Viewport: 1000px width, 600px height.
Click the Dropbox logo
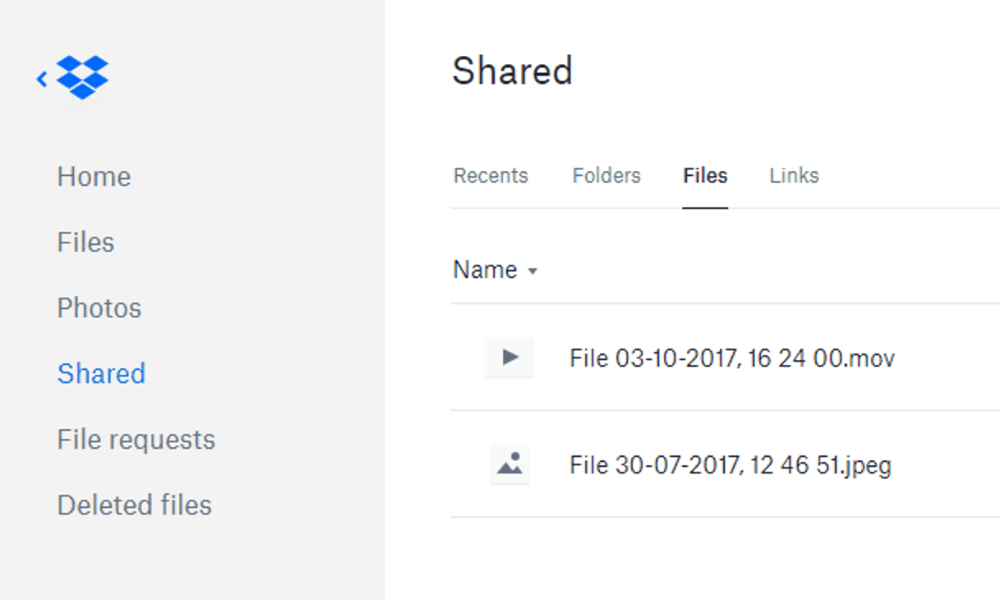coord(82,77)
